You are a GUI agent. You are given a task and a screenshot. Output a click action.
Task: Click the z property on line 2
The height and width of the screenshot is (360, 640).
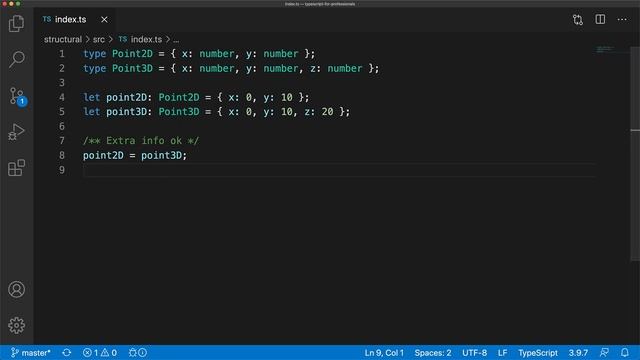[313, 69]
